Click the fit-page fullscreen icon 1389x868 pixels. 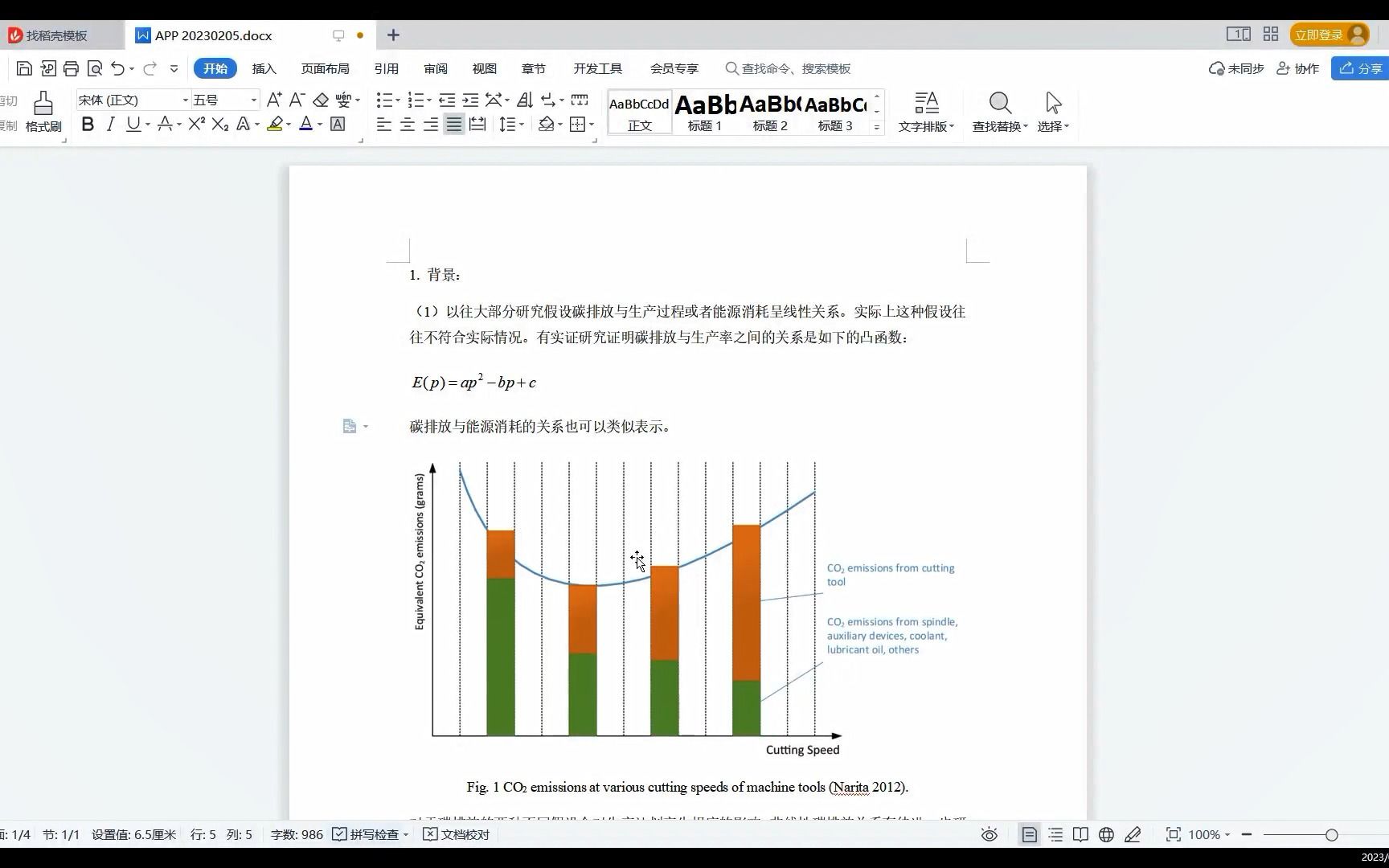coord(1174,835)
